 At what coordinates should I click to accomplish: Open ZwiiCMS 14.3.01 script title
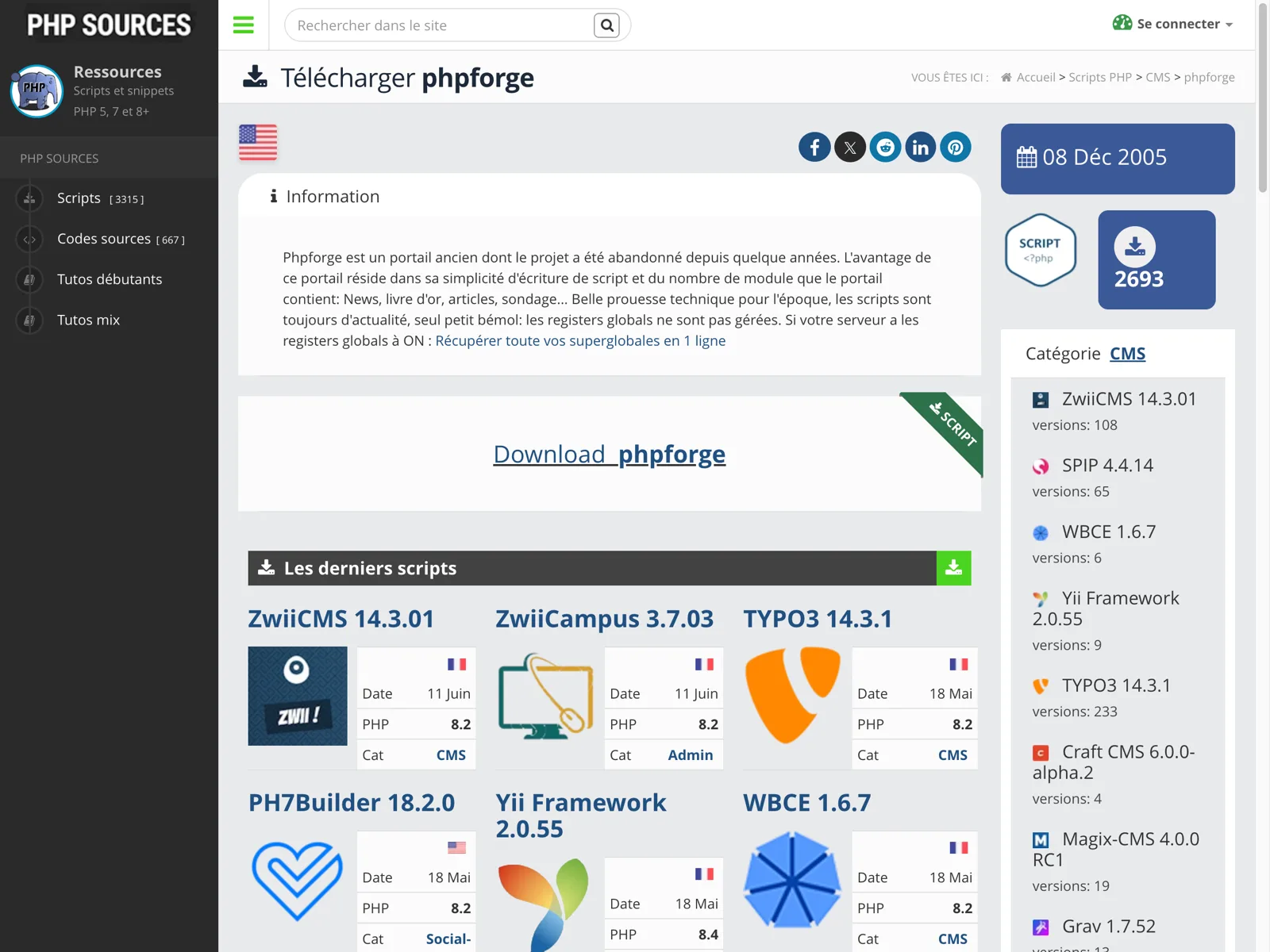341,619
